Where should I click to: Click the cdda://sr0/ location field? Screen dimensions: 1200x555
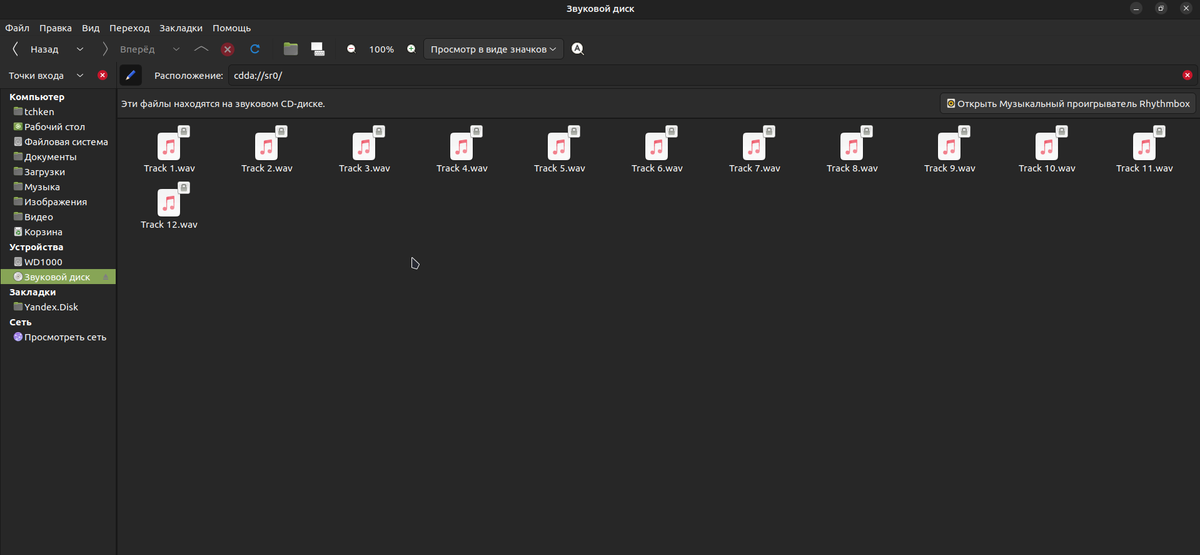pos(703,75)
